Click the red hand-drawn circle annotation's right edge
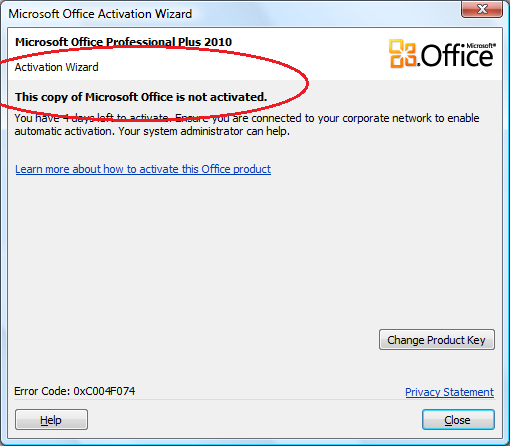The height and width of the screenshot is (446, 510). pyautogui.click(x=307, y=83)
